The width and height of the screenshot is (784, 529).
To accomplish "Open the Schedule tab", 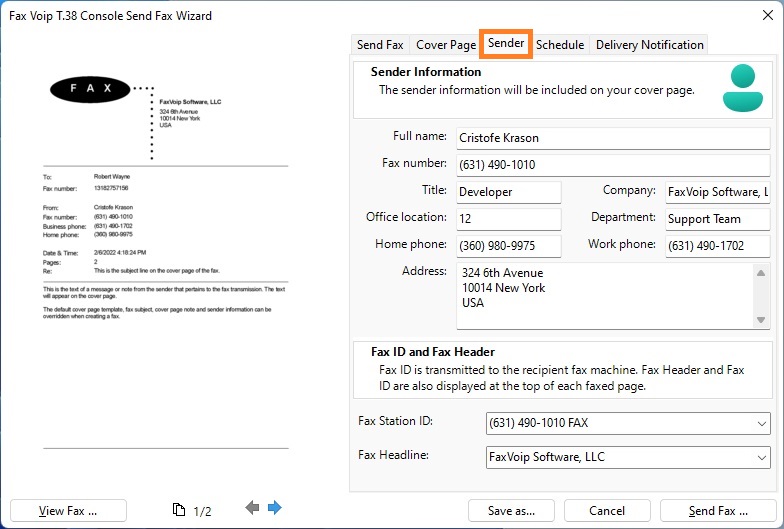I will [560, 44].
